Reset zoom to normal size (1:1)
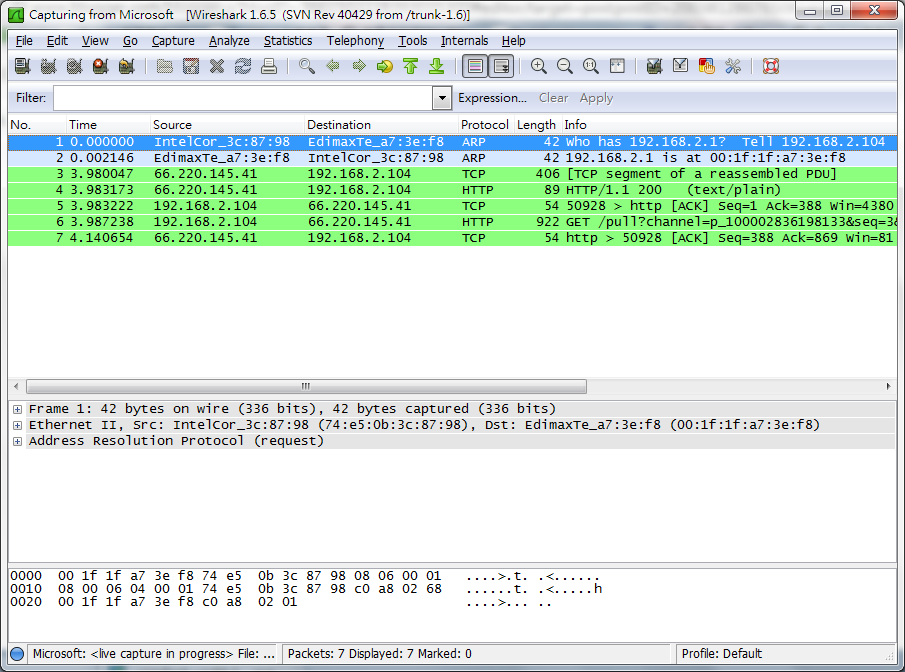 [x=590, y=66]
